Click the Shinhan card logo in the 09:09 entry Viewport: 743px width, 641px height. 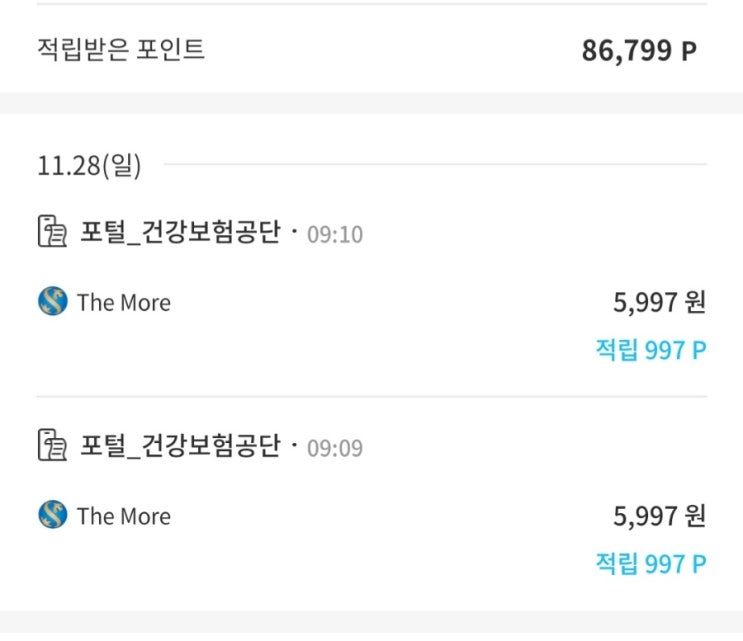pos(52,515)
